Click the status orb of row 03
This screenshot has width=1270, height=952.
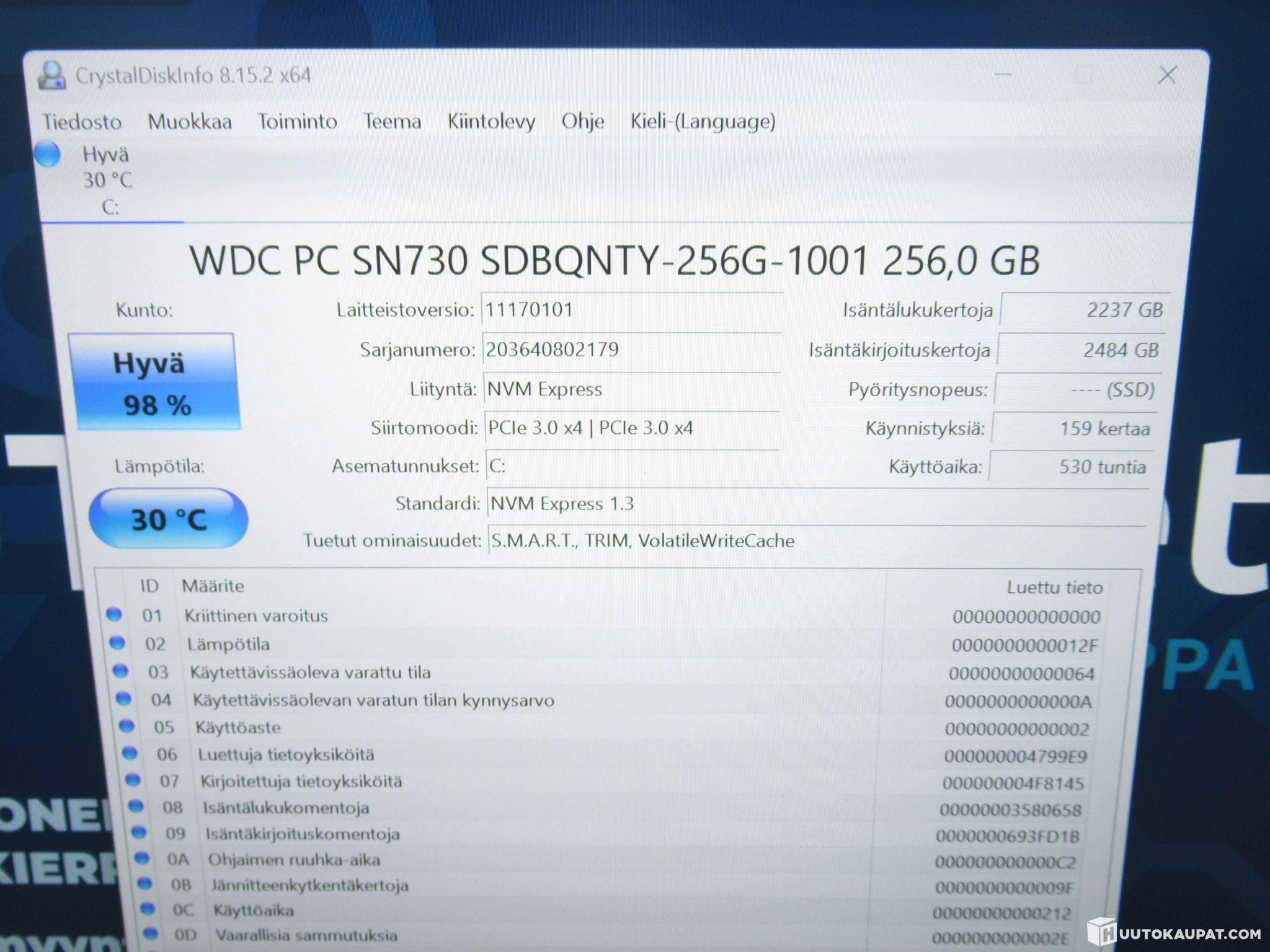[120, 671]
